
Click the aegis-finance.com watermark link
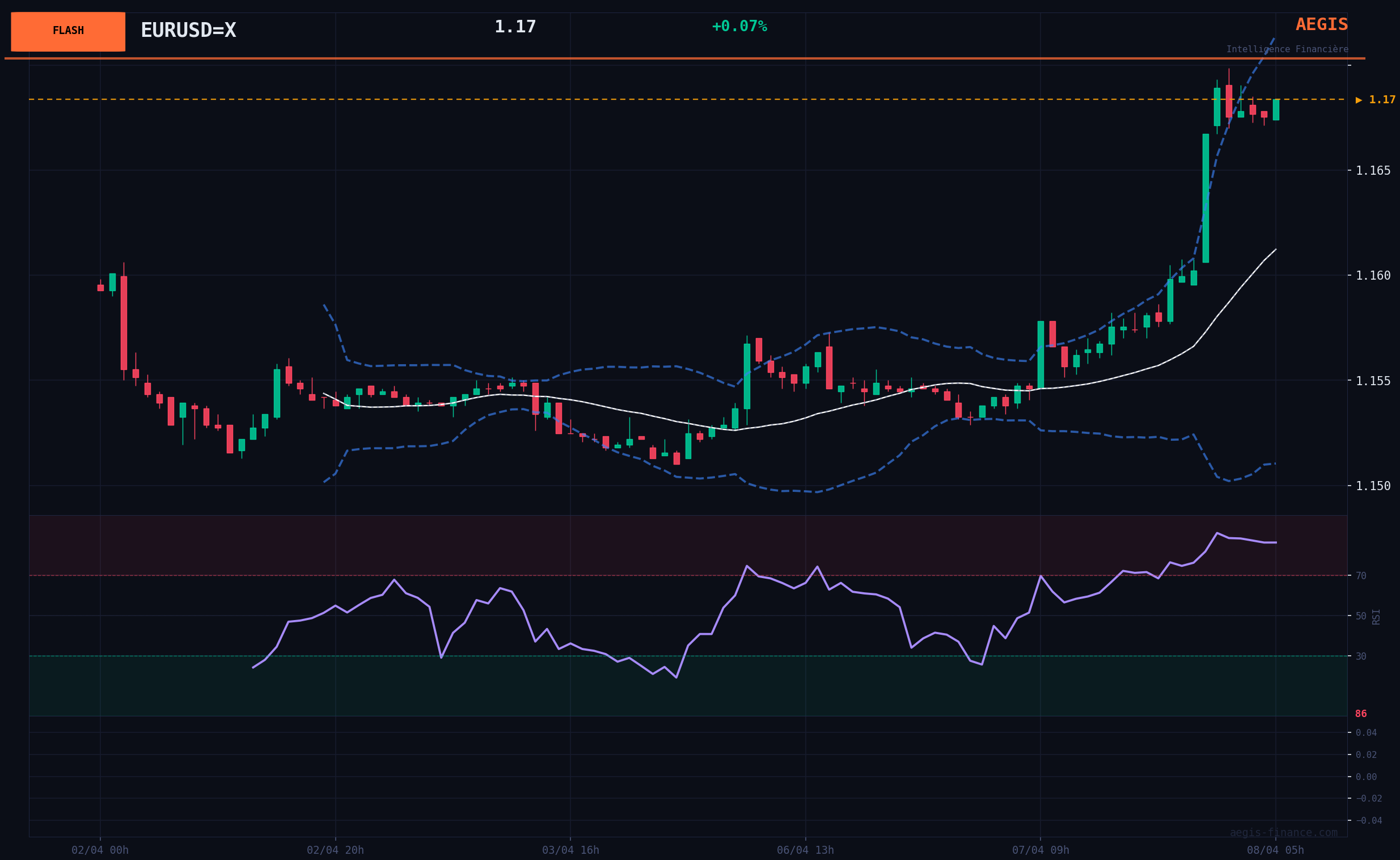tap(1284, 832)
